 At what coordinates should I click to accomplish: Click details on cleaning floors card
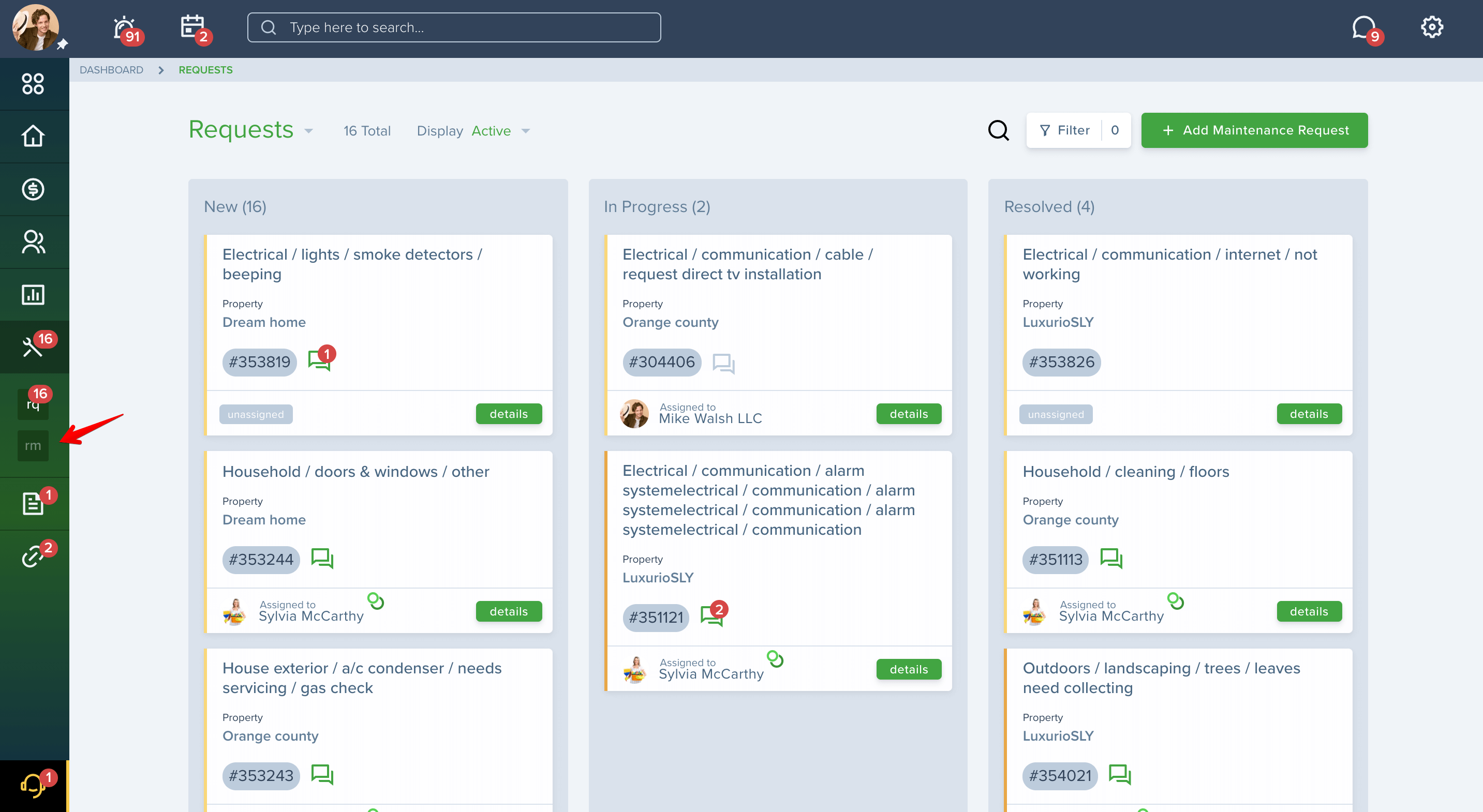1309,611
